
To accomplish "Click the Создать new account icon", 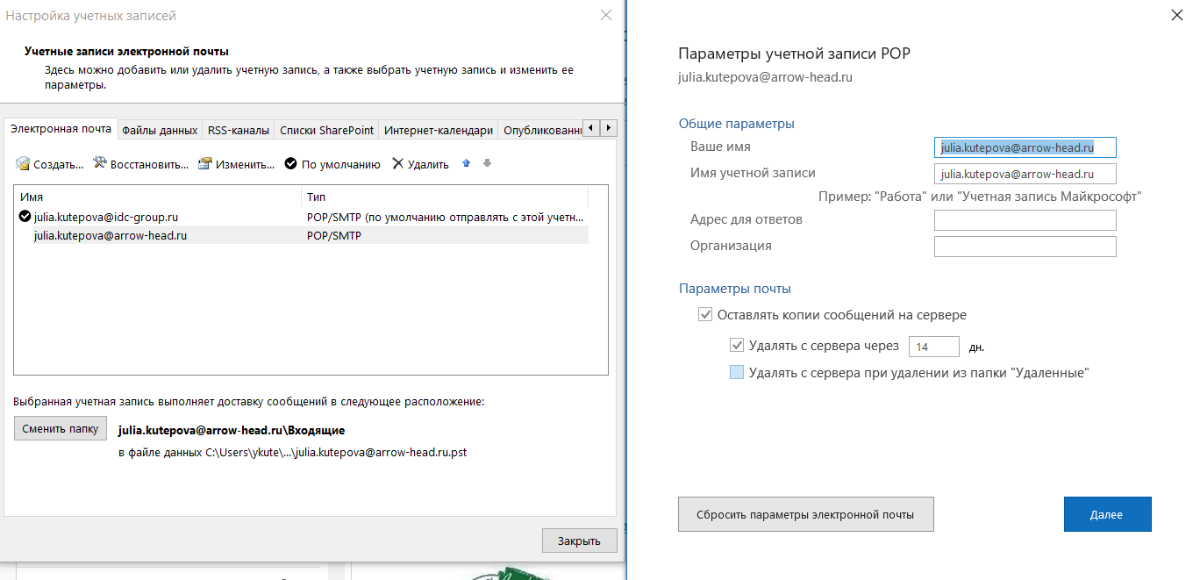I will point(24,164).
